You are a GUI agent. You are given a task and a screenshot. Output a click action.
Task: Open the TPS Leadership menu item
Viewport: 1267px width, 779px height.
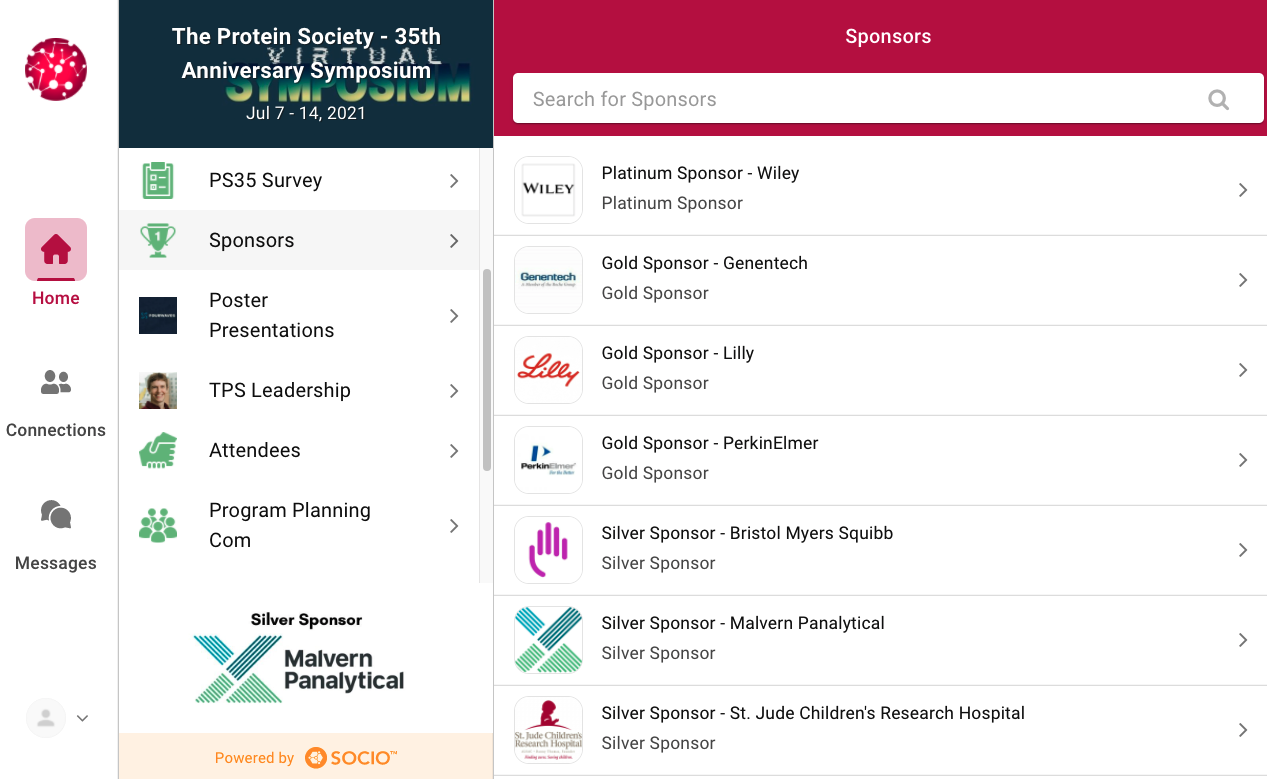point(299,390)
